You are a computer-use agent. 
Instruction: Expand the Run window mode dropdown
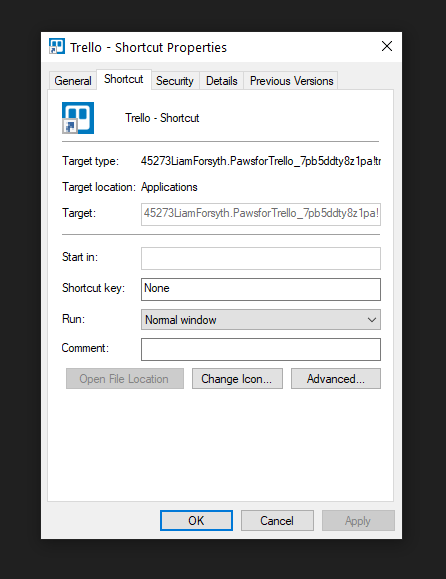[x=261, y=320]
